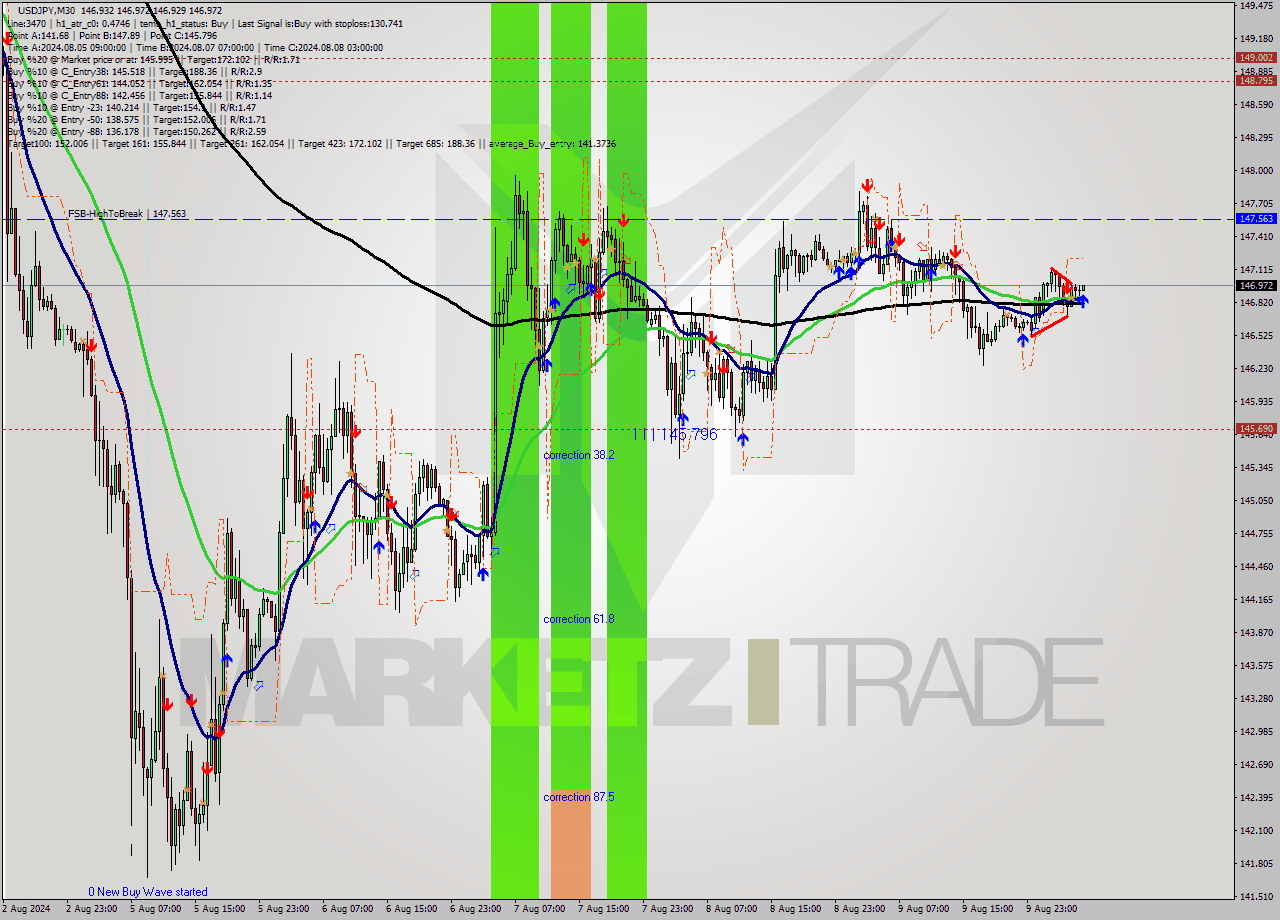This screenshot has width=1280, height=920.
Task: Click the 145.050 price axis label
Action: [1256, 500]
